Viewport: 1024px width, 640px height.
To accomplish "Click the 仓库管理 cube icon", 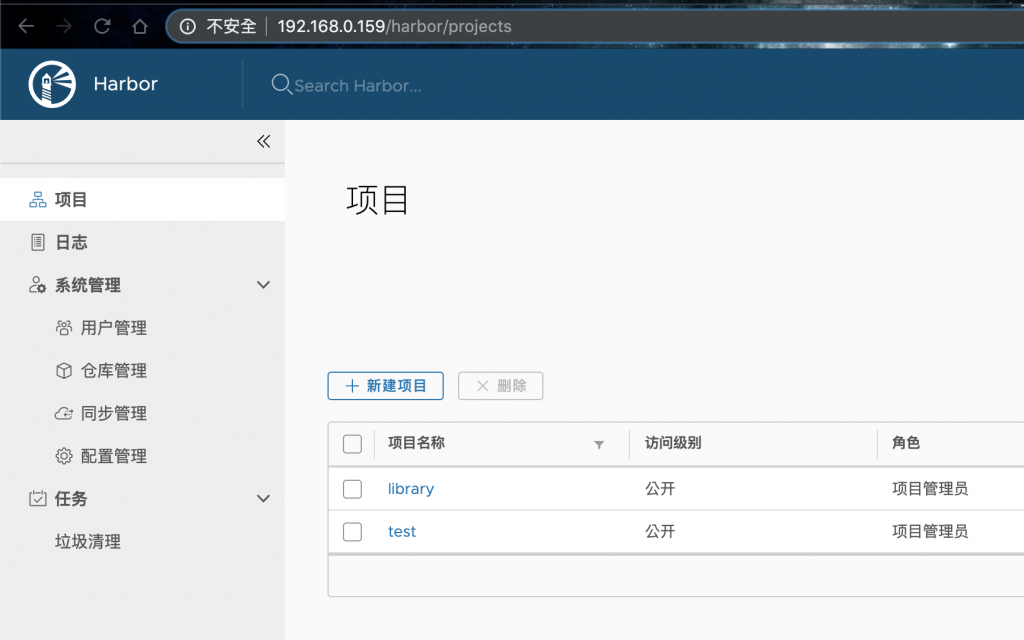I will [63, 371].
